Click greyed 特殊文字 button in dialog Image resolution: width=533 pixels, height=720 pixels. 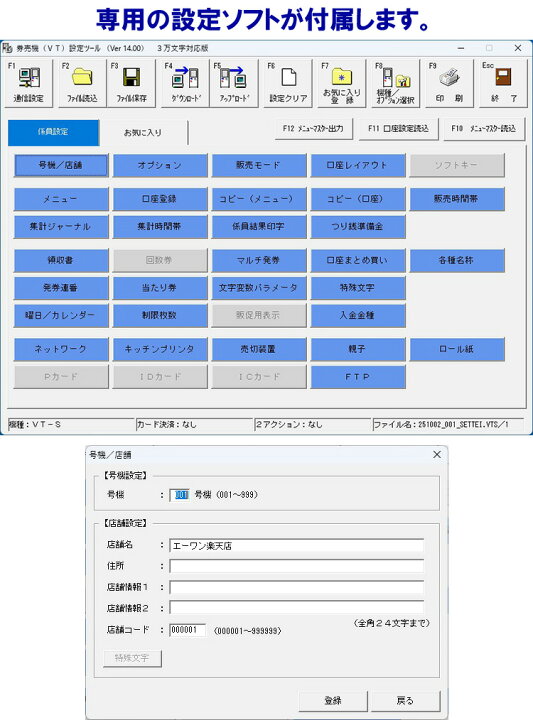point(132,658)
